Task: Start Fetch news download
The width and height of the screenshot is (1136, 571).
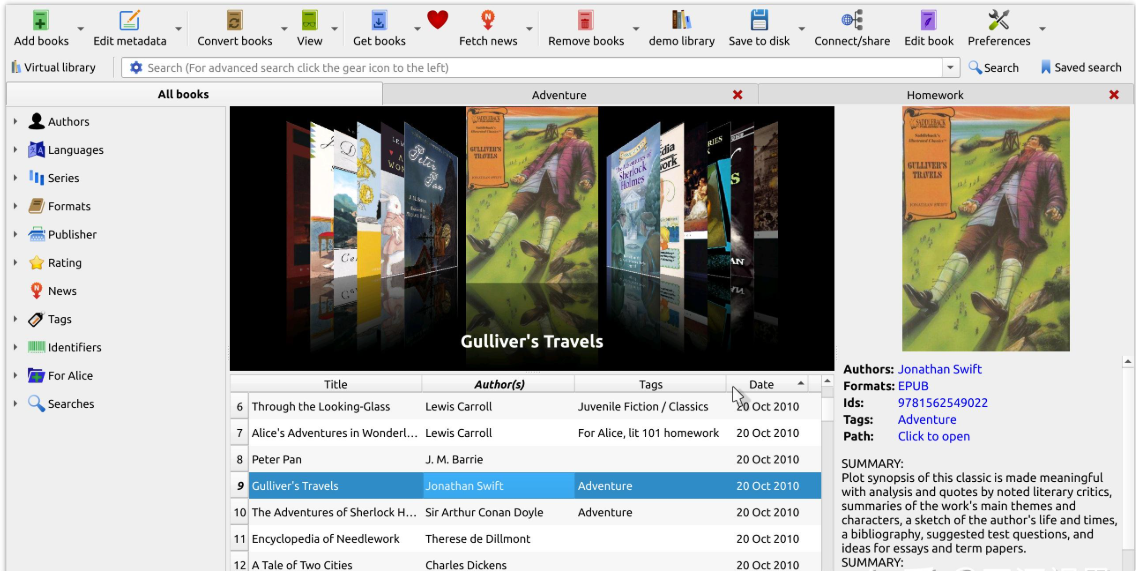Action: pos(488,28)
